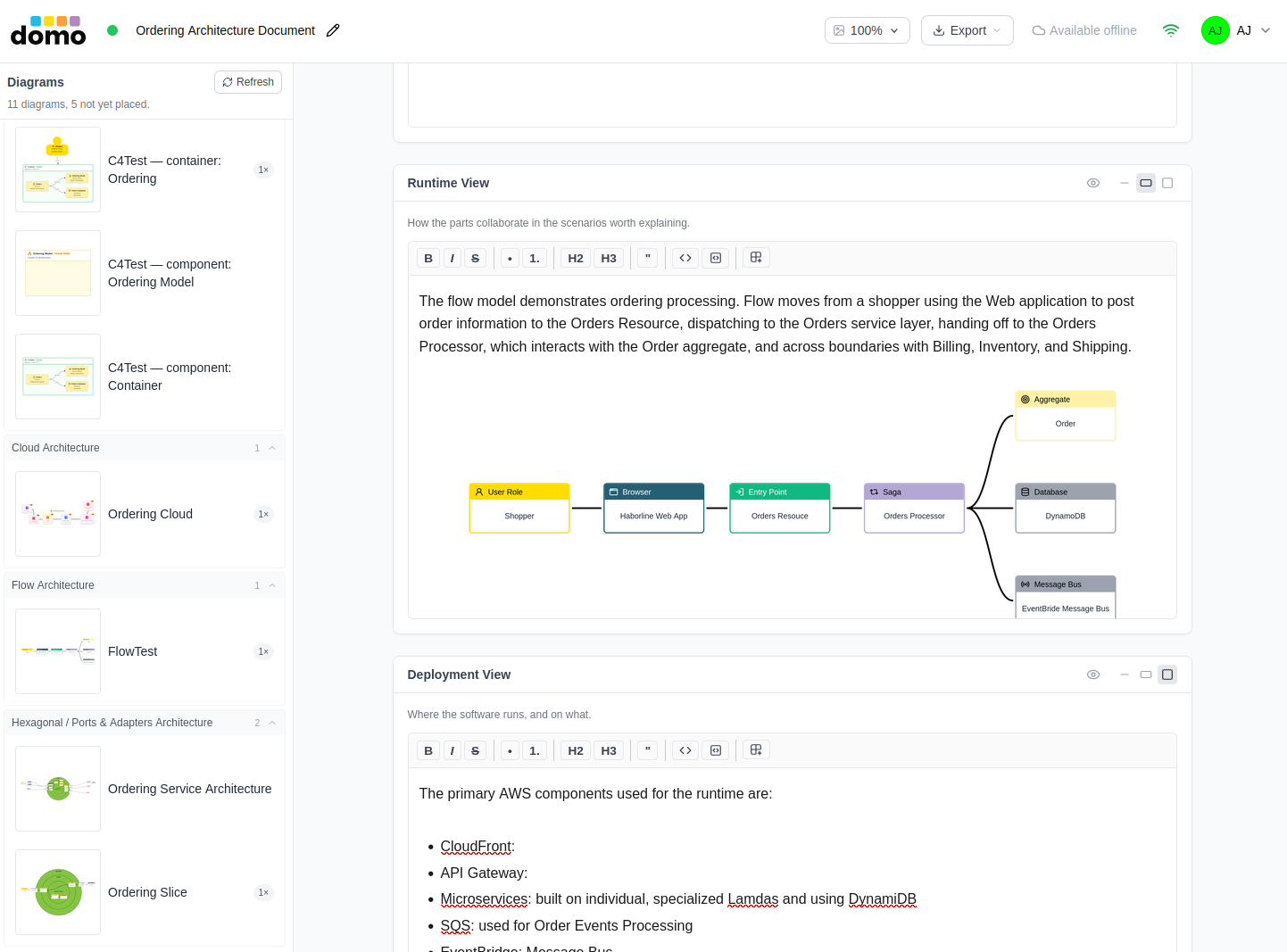Toggle Available offline option
Image resolution: width=1287 pixels, height=952 pixels.
(1084, 30)
